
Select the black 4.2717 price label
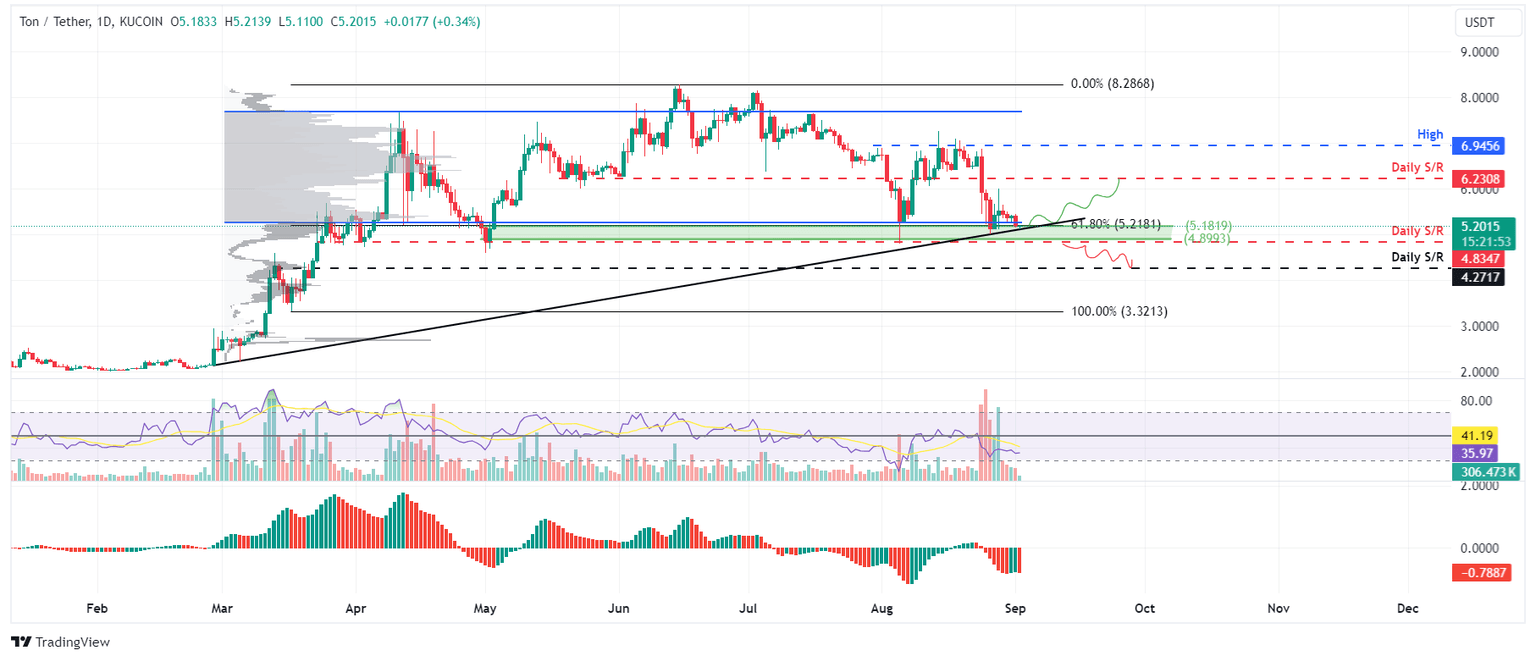[1478, 278]
